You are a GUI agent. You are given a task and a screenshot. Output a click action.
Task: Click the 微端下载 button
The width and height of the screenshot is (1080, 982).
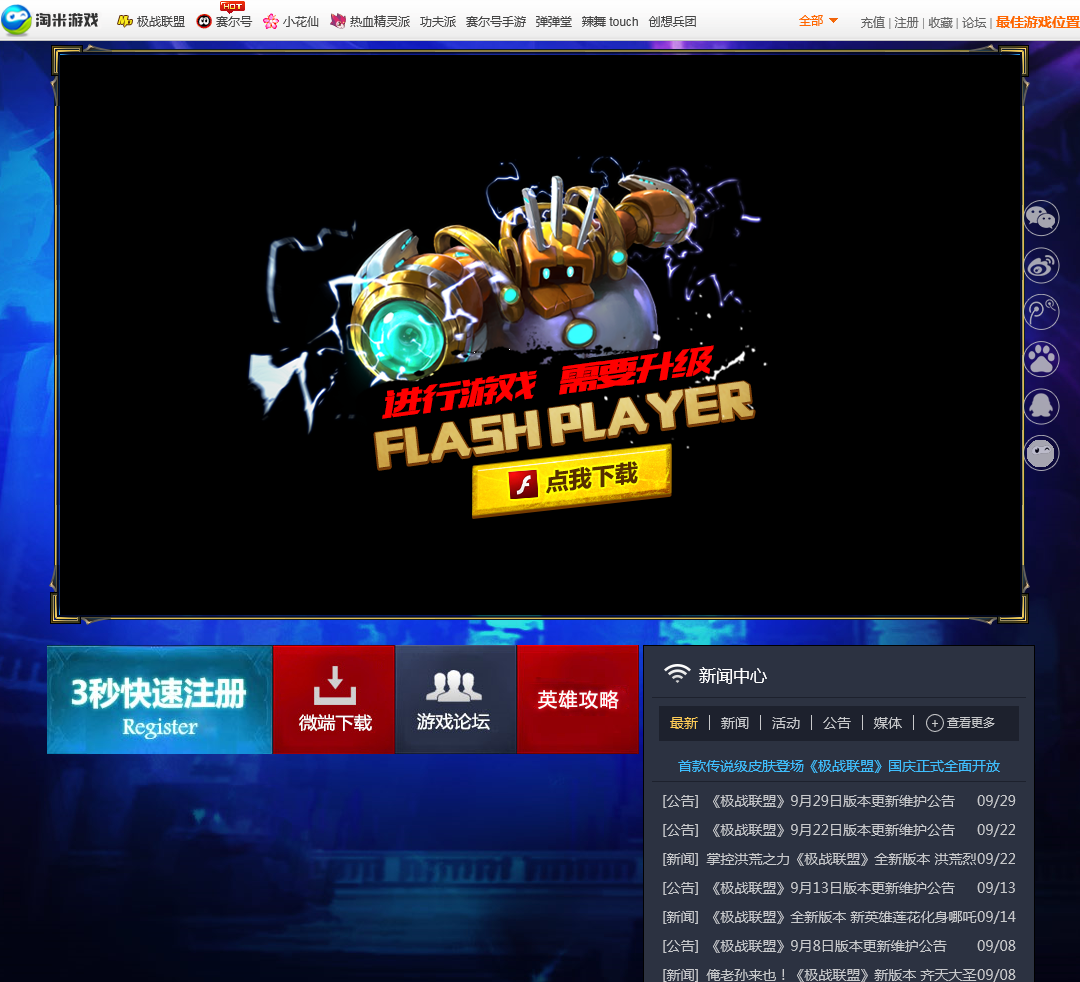(x=335, y=700)
